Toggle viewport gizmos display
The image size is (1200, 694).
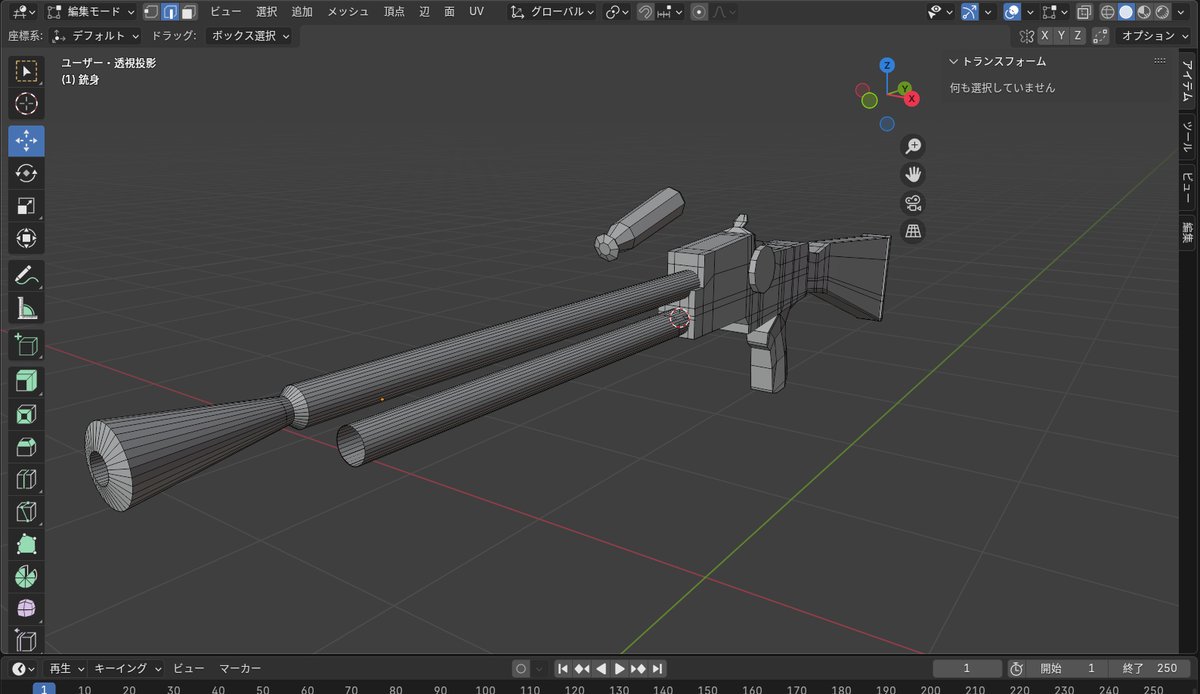tap(970, 12)
